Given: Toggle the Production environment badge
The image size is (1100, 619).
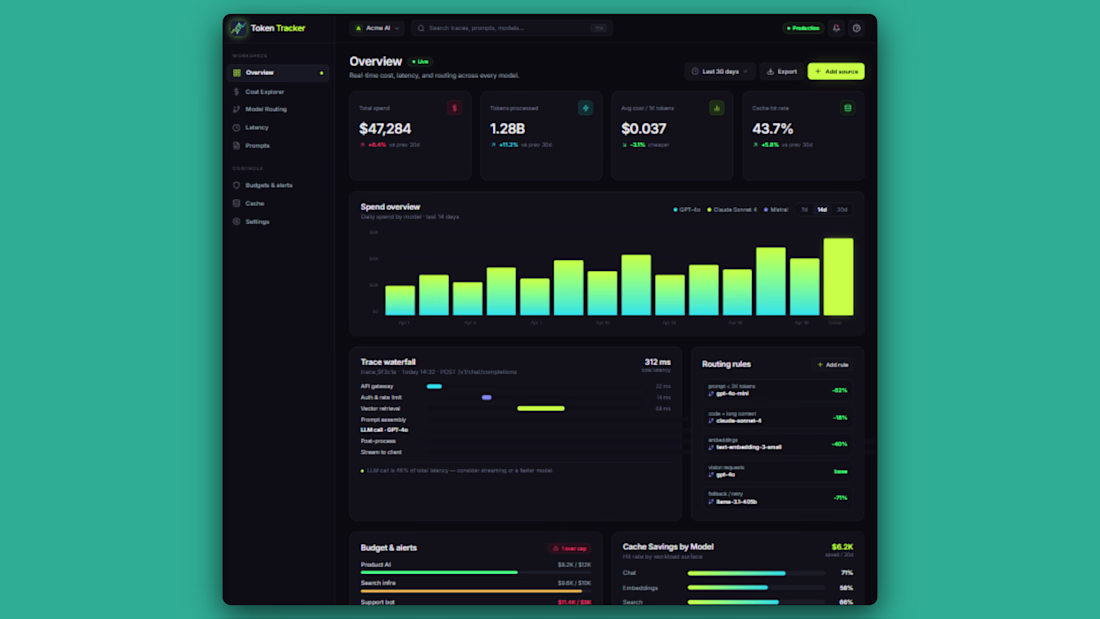Looking at the screenshot, I should pos(803,28).
